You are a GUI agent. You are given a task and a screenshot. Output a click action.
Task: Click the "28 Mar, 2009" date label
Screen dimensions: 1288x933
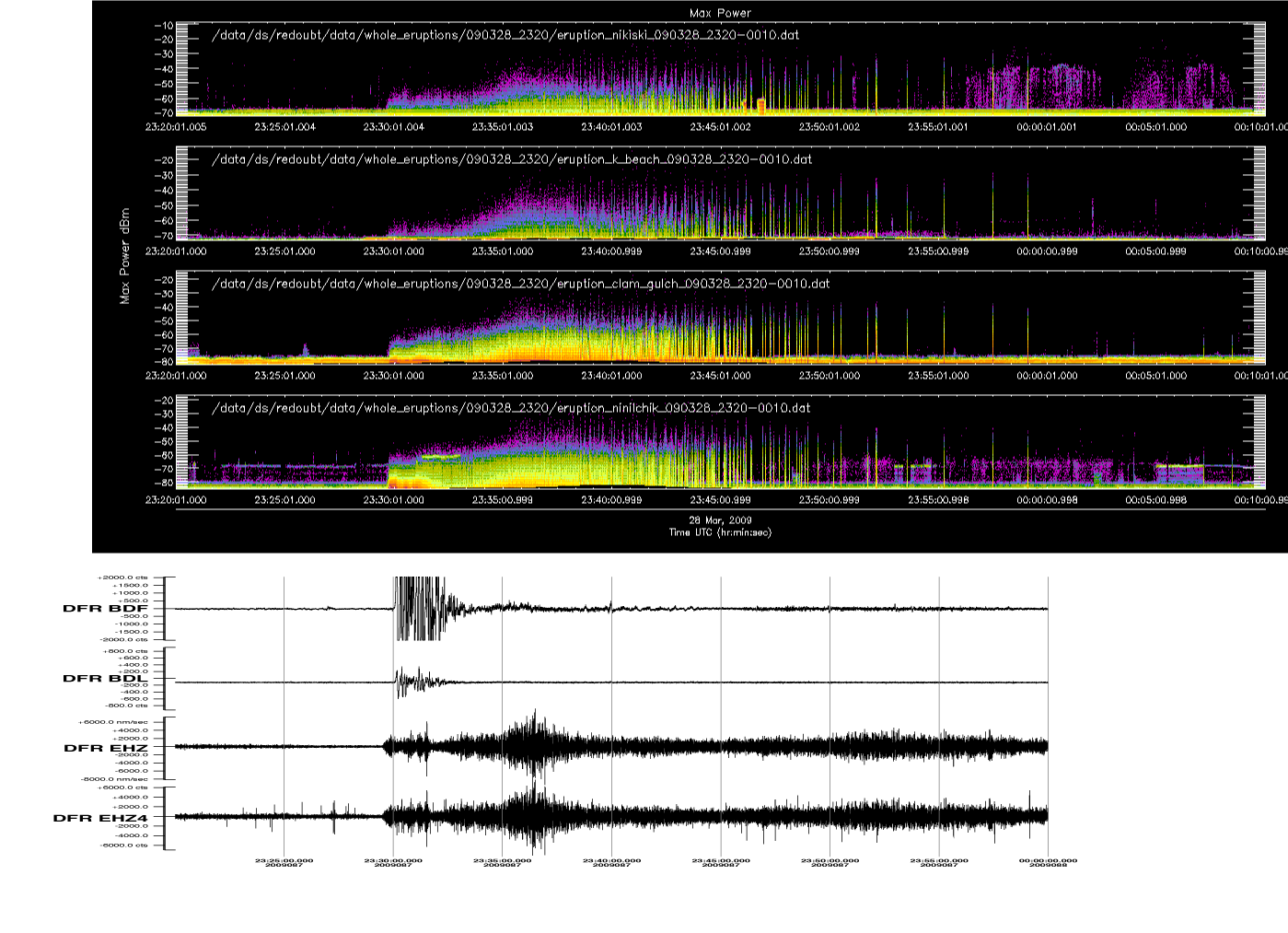click(720, 520)
